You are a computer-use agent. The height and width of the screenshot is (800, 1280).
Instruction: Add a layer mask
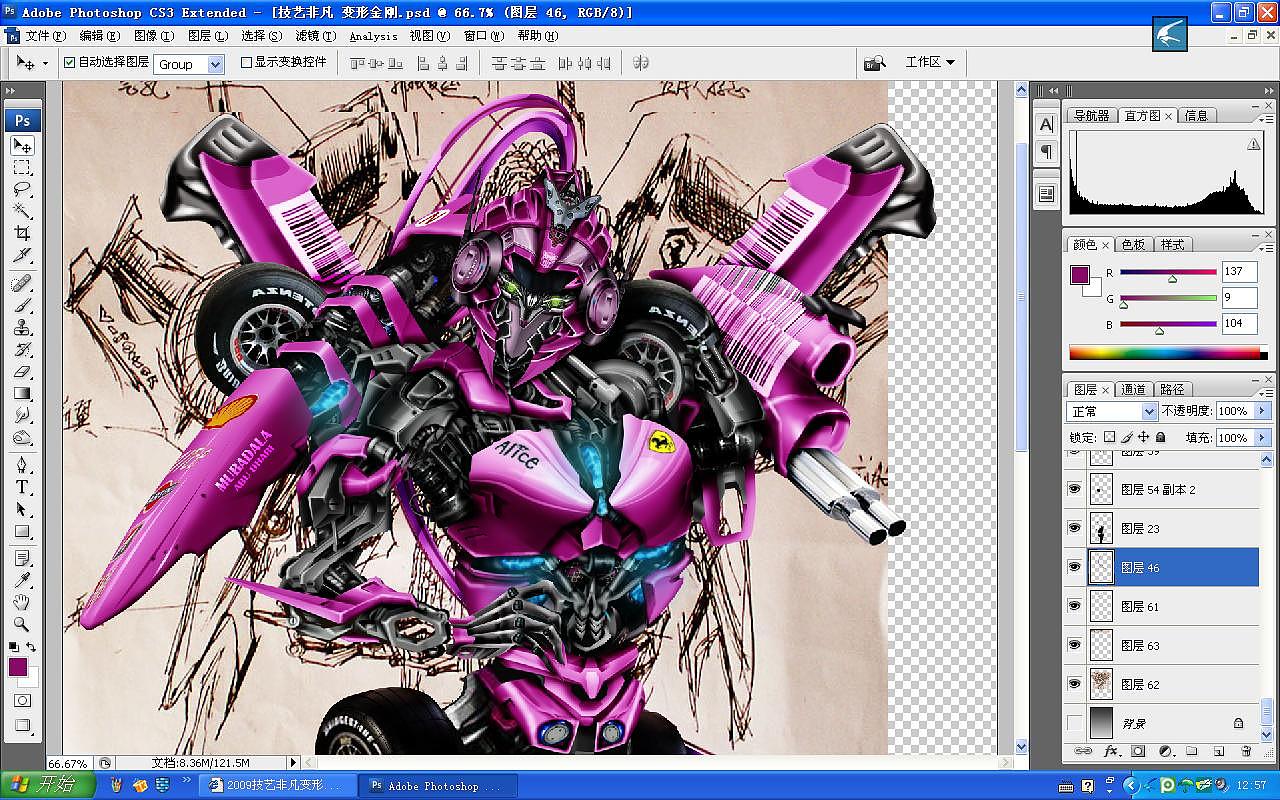coord(1138,751)
